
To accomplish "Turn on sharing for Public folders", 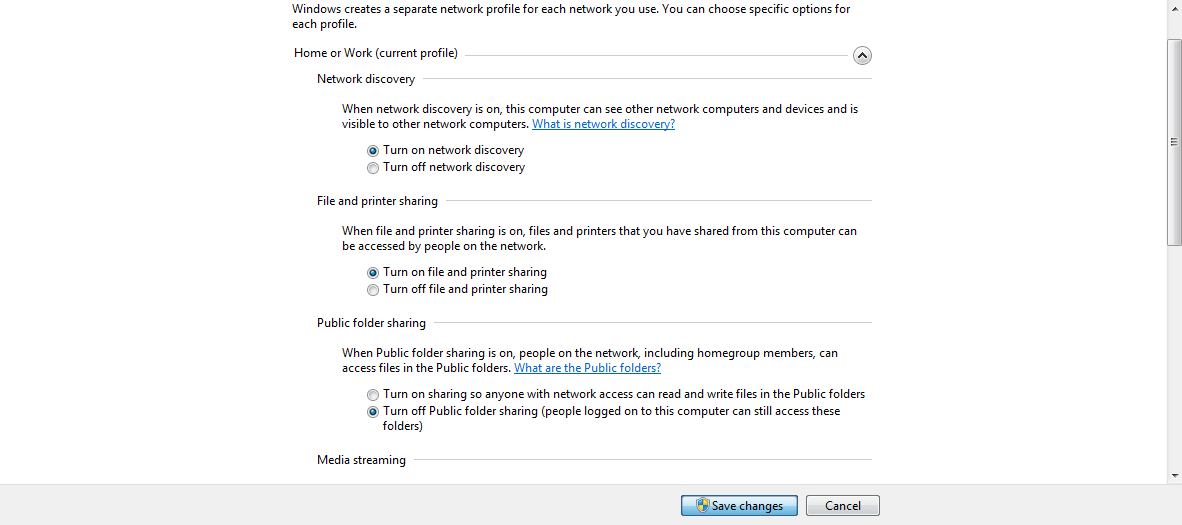I will click(x=373, y=395).
